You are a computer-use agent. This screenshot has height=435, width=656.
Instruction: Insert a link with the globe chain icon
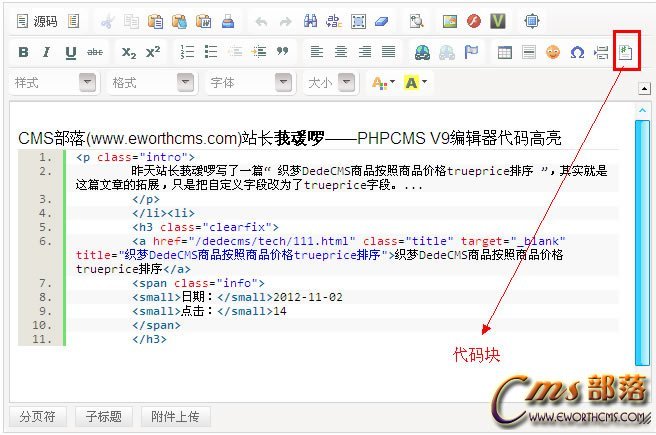(x=422, y=52)
